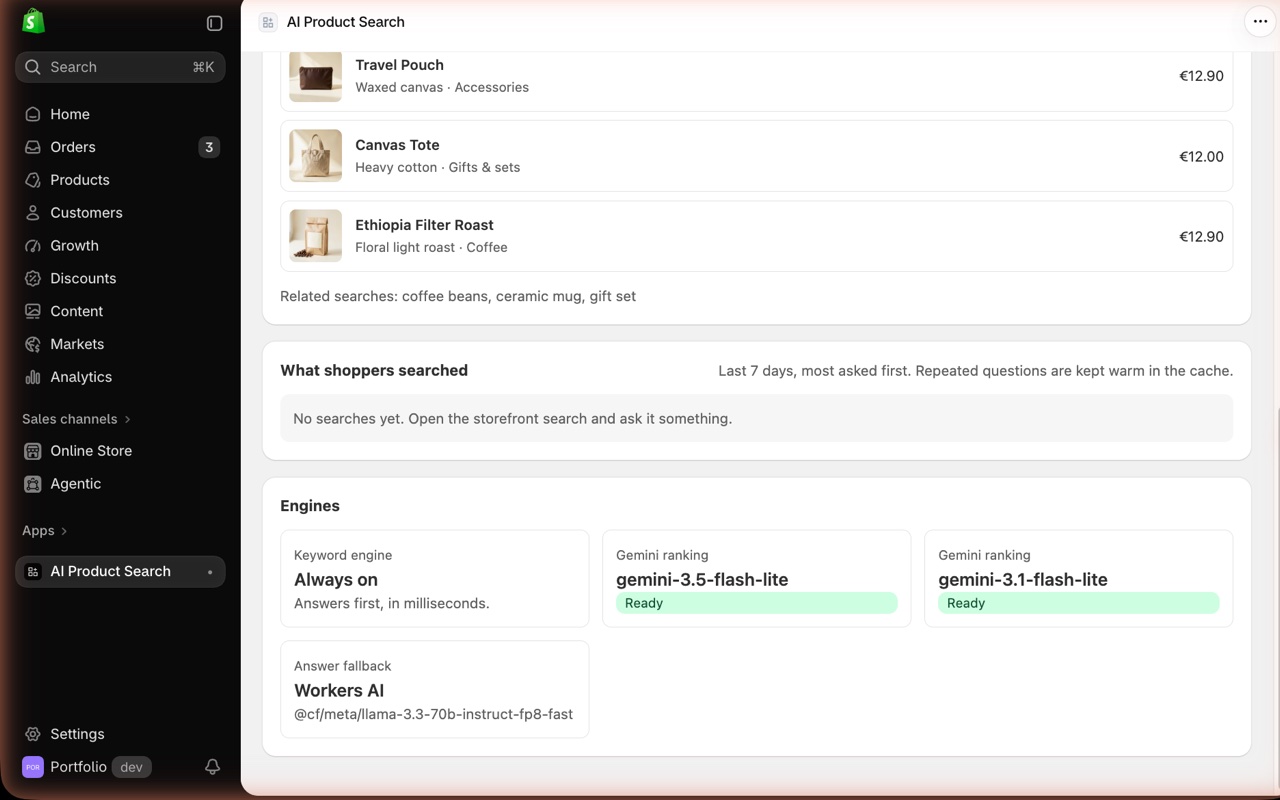Click the Agentic channel icon

33,484
